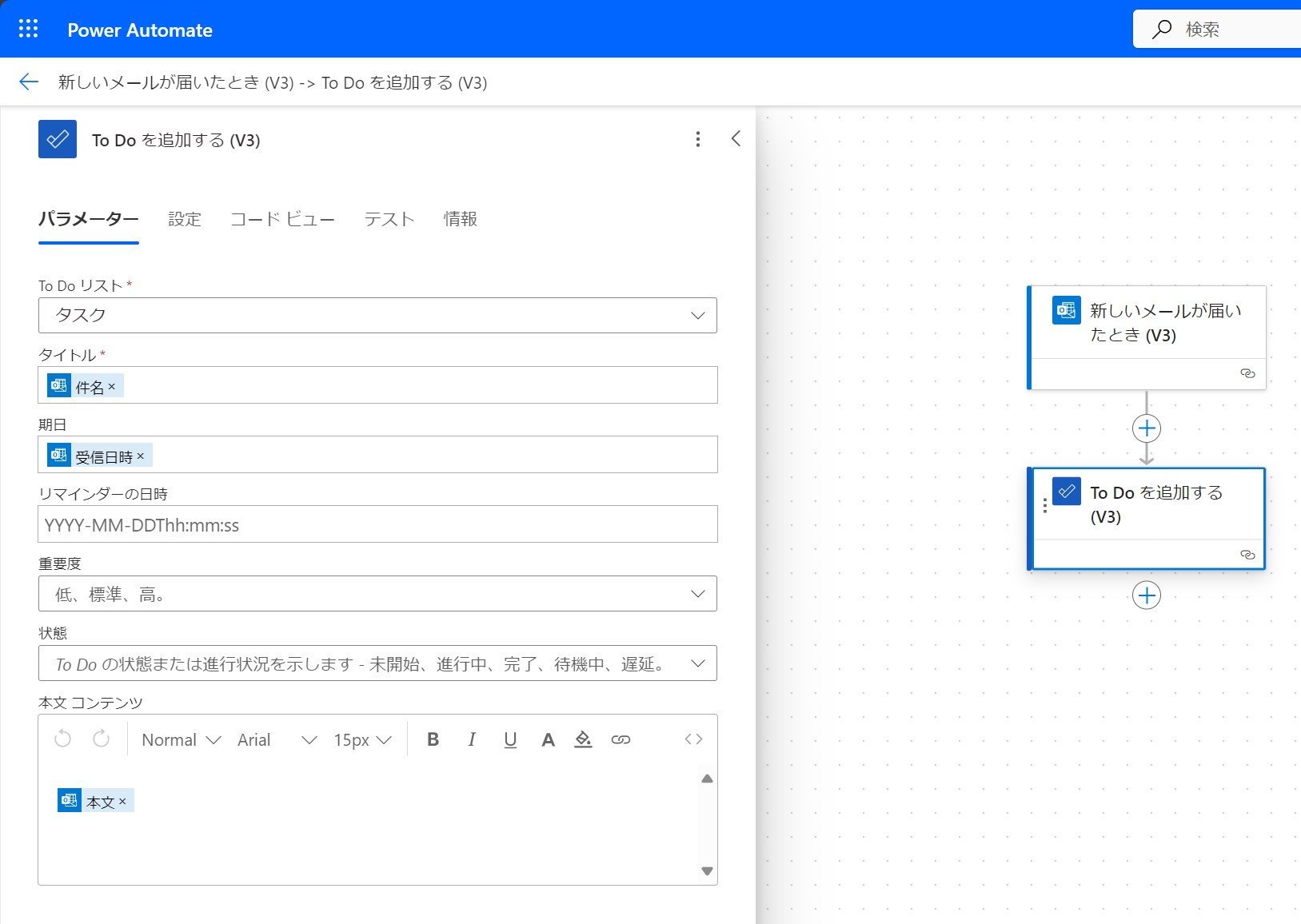Click the Power Automate title
This screenshot has height=924, width=1301.
click(x=140, y=30)
